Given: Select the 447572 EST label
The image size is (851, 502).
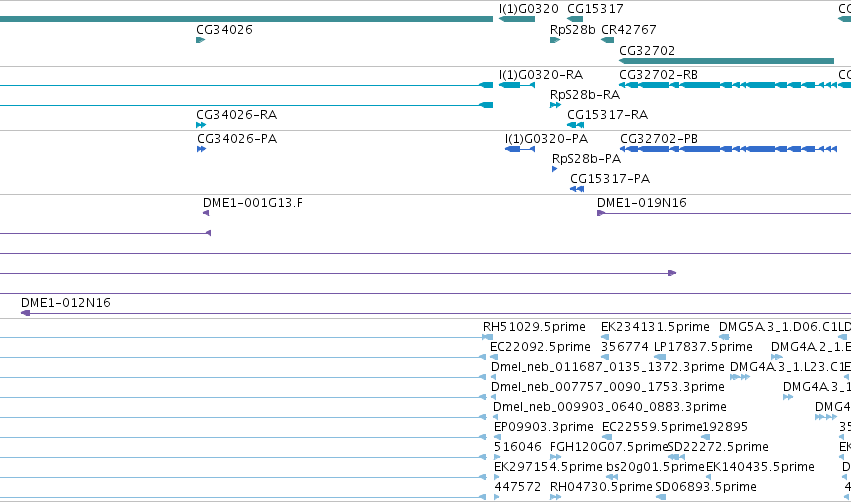Looking at the screenshot, I should (517, 487).
